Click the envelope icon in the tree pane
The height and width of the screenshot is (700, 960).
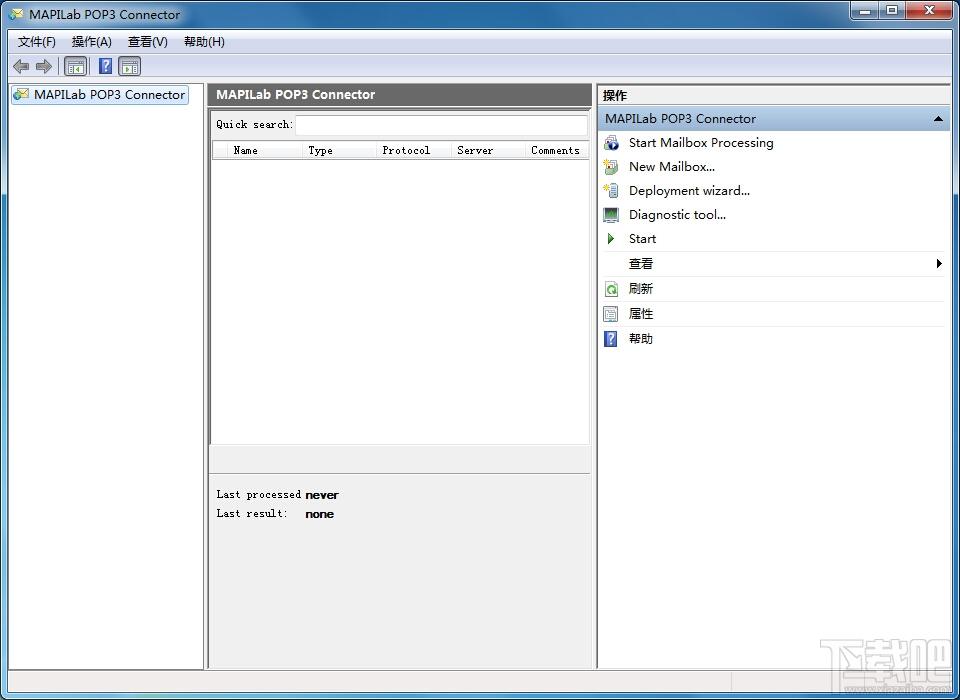click(21, 94)
